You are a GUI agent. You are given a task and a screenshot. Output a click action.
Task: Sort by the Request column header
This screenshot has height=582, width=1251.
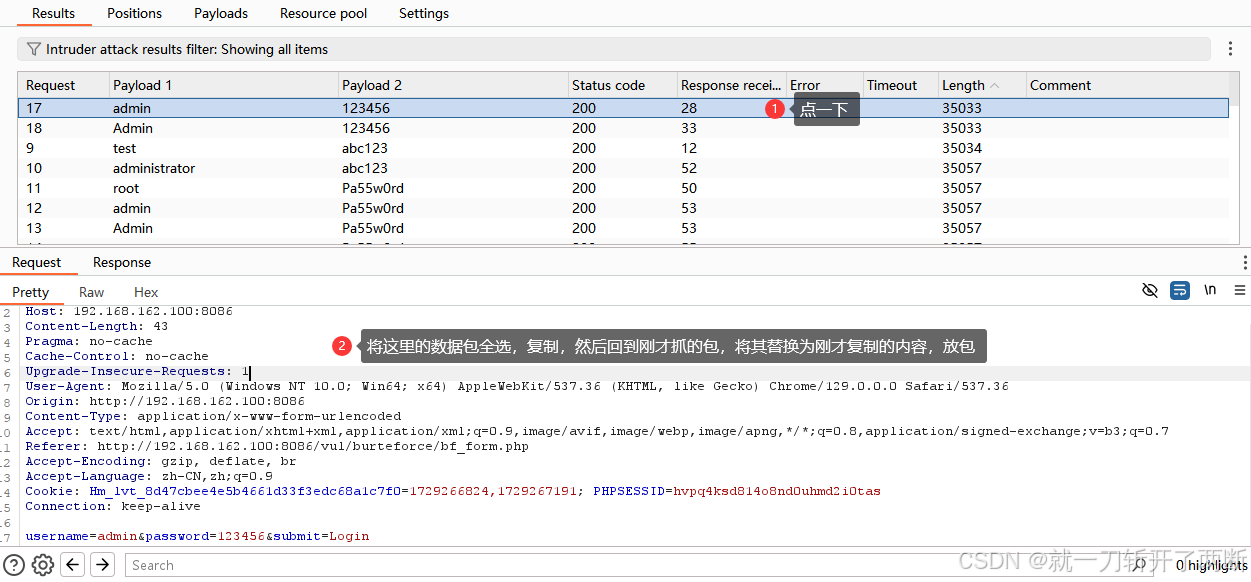point(63,85)
